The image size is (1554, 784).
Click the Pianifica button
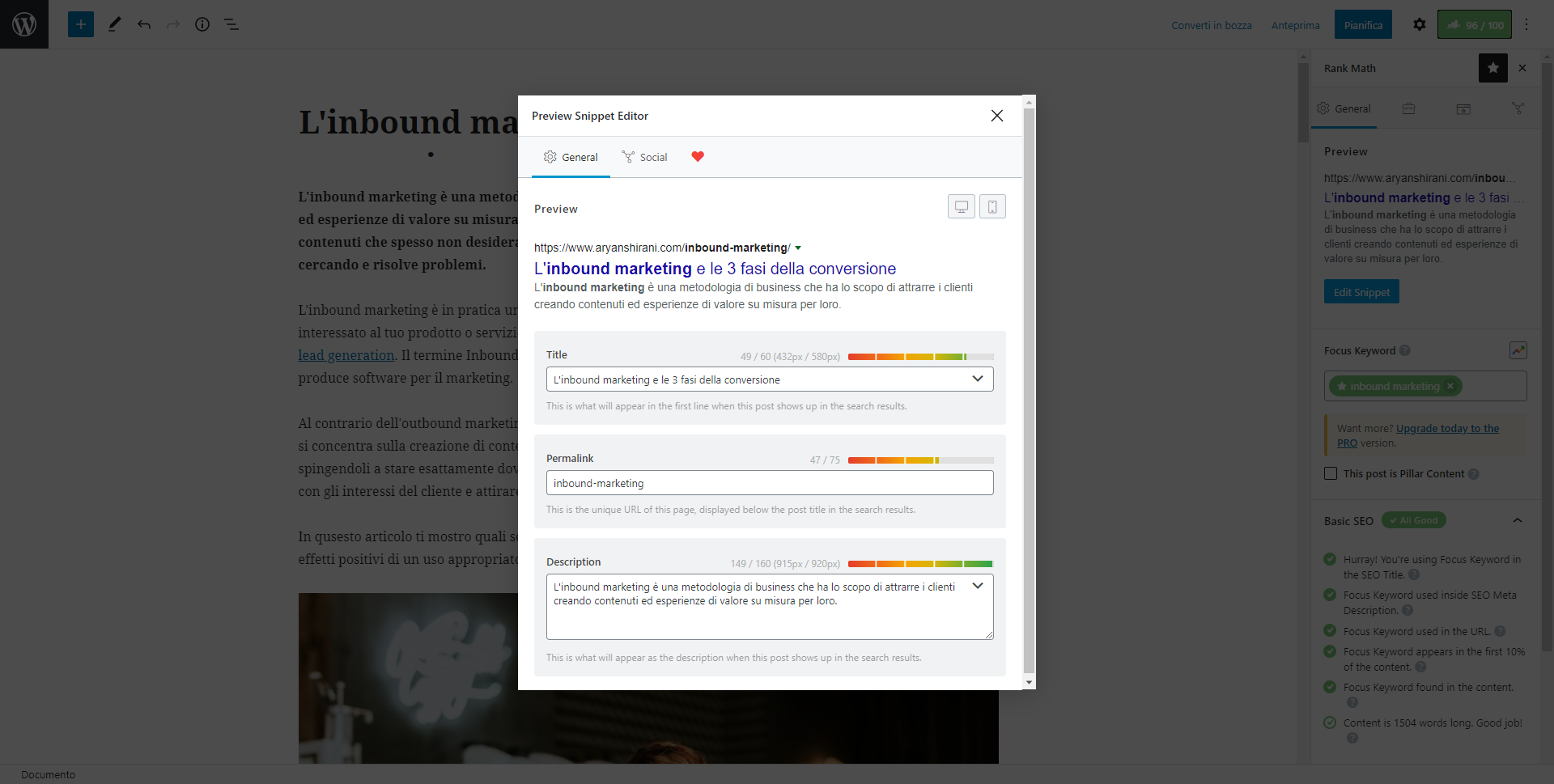[1363, 25]
